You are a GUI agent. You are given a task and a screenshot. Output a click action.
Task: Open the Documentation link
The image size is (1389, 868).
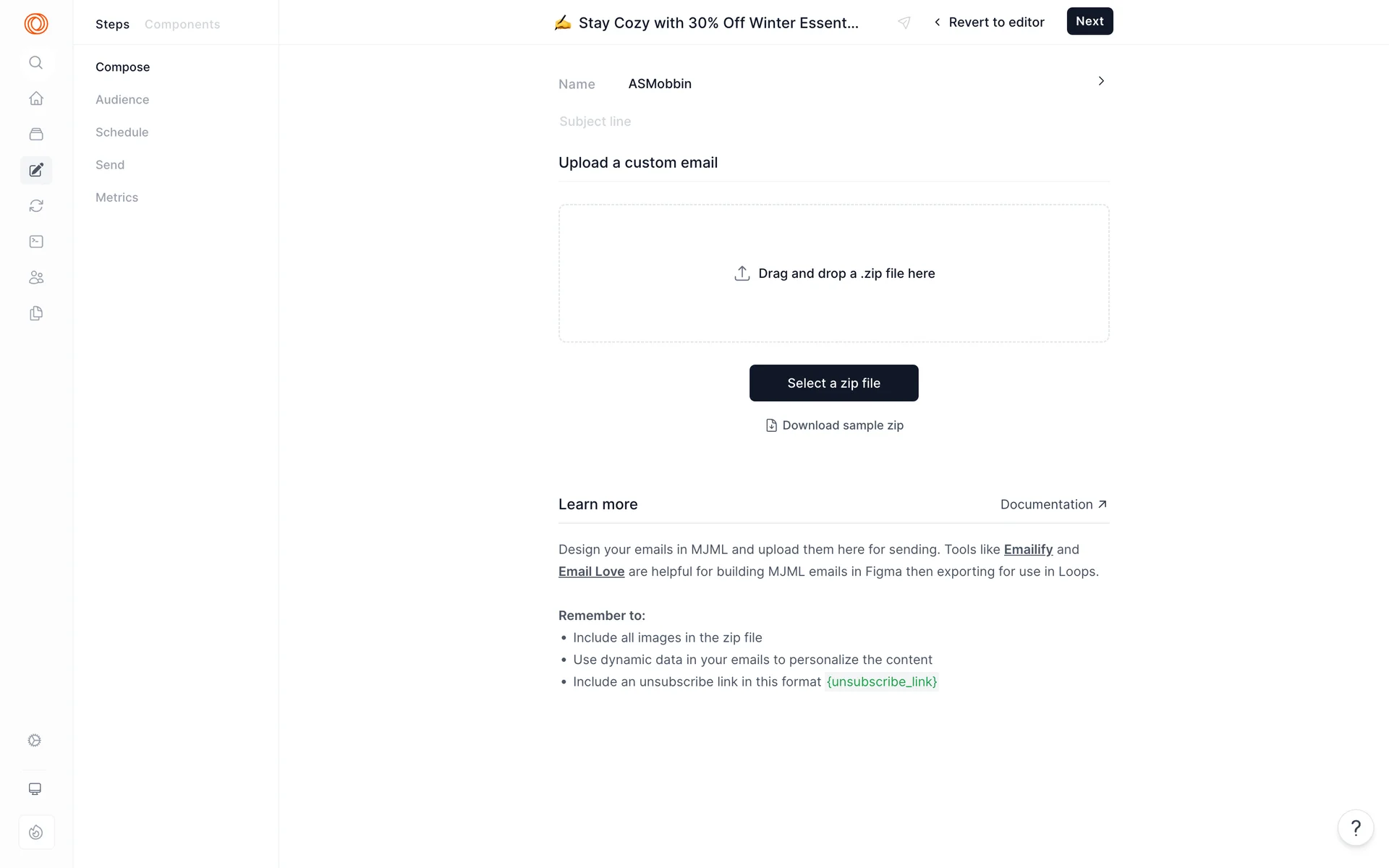[1053, 505]
